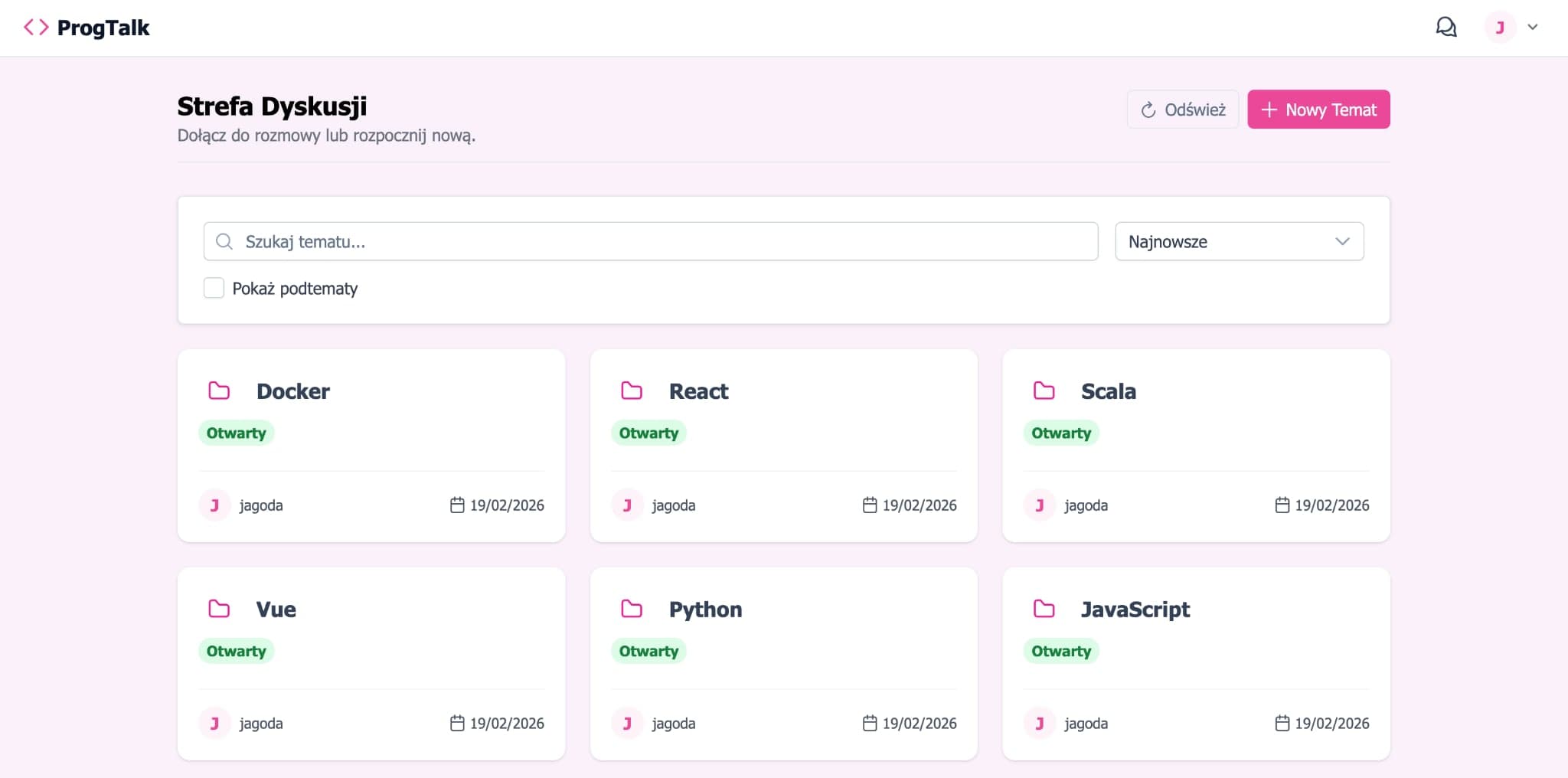Image resolution: width=1568 pixels, height=778 pixels.
Task: Click the J user avatar in header
Action: [1499, 28]
